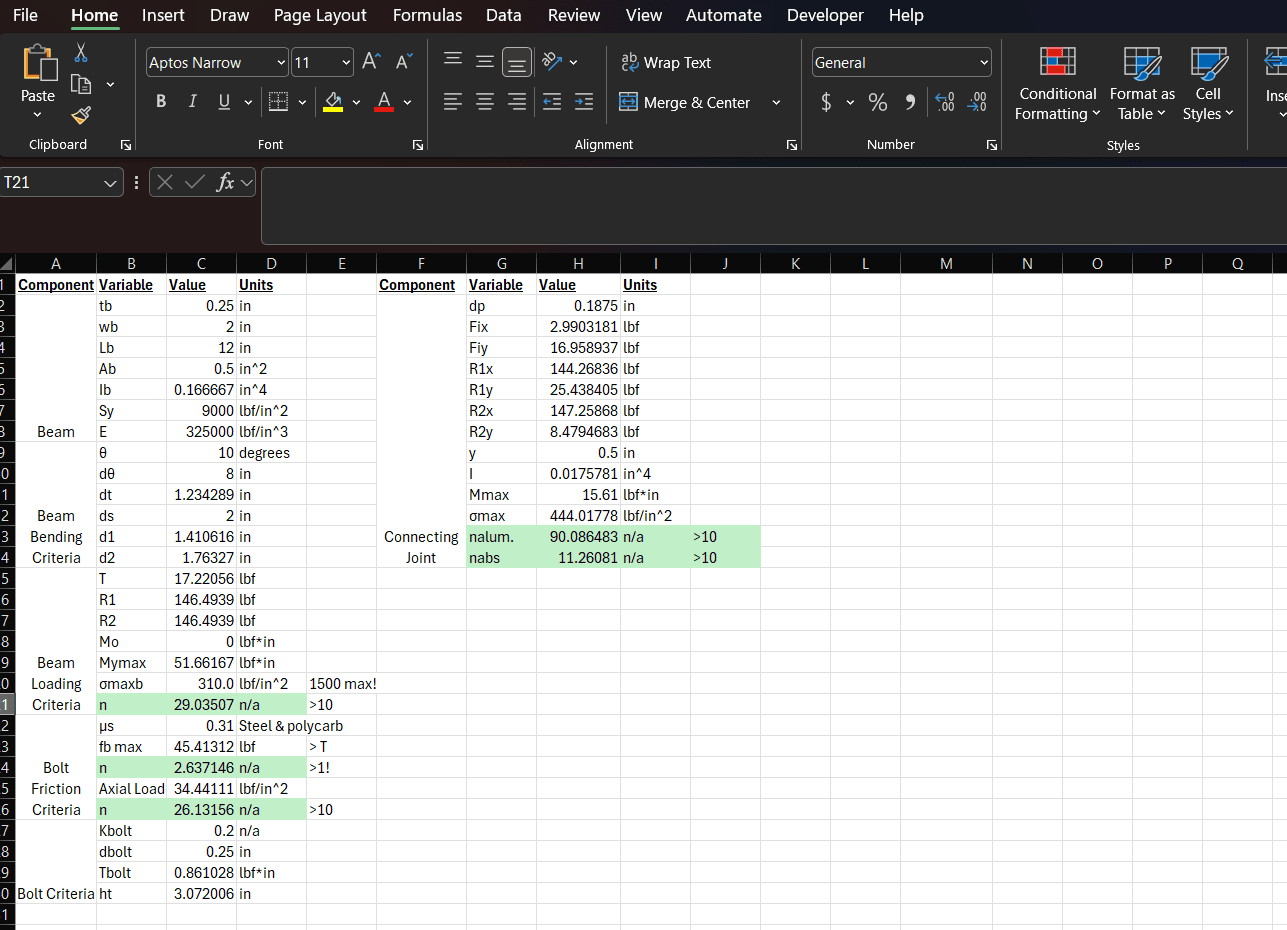Decrease font size with the smaller A

point(404,62)
